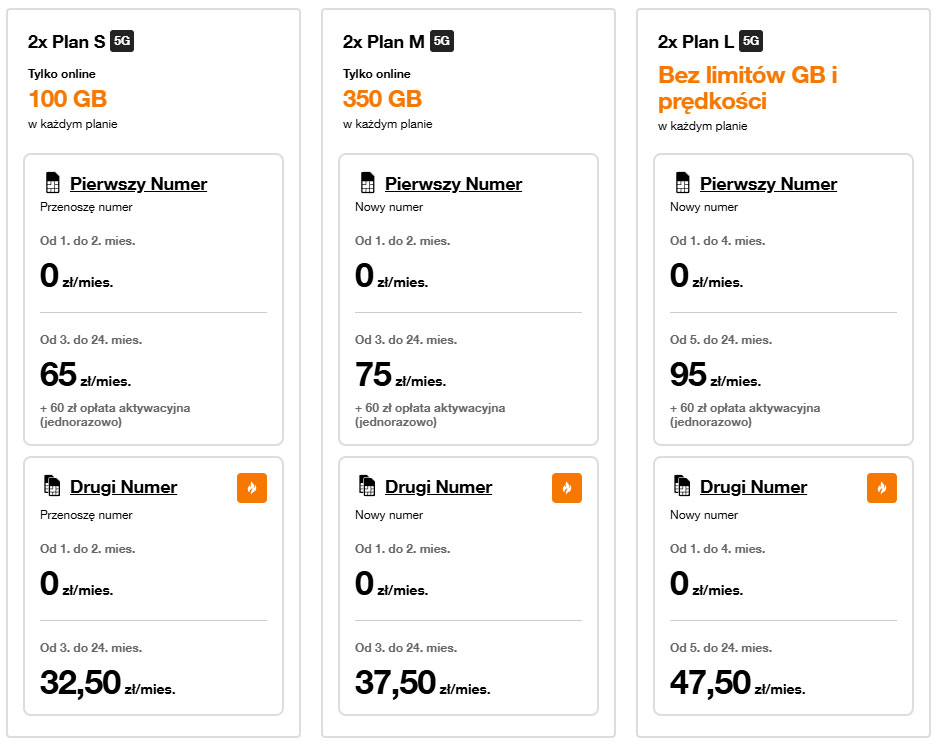Click the SIM card icon in Plan L Pierwszy Numer
Image resolution: width=937 pixels, height=746 pixels.
click(682, 184)
